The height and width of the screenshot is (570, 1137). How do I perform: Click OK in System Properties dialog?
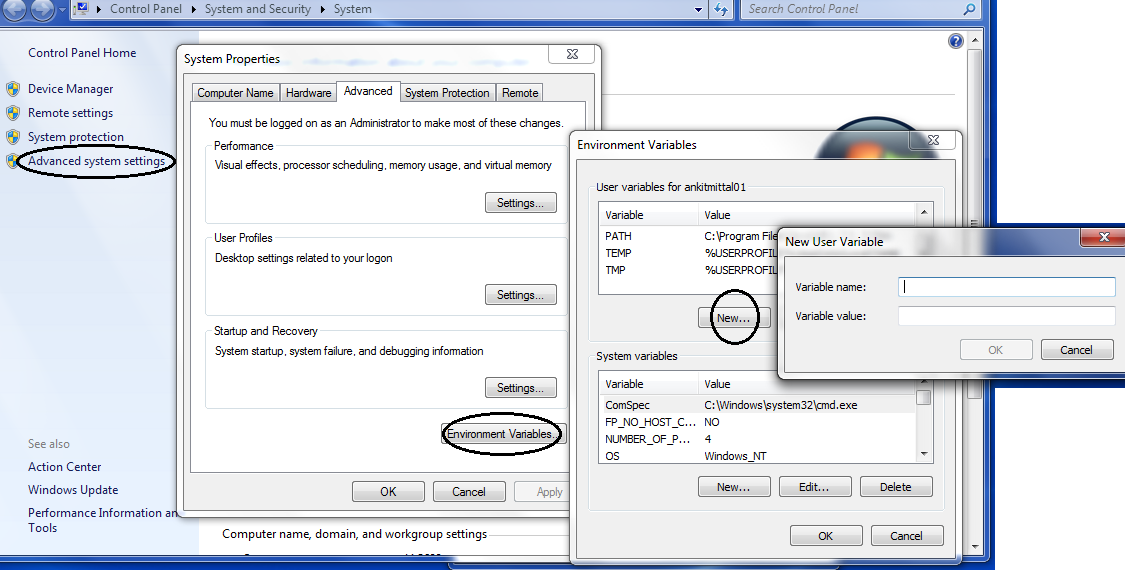[x=388, y=492]
